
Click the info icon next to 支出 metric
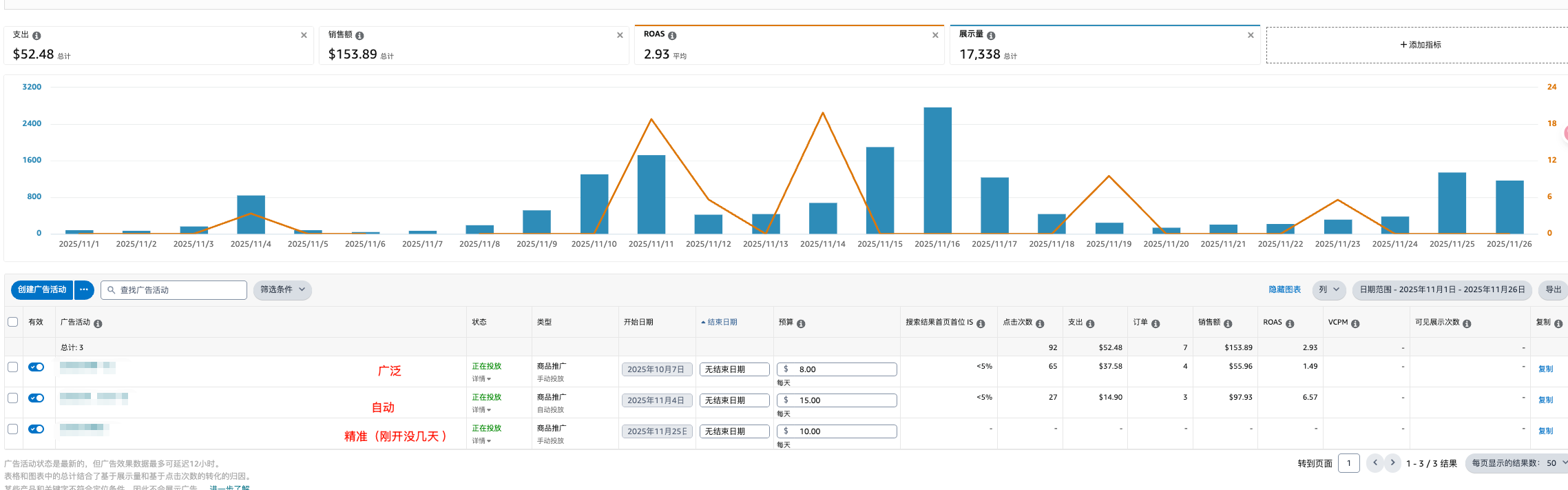click(x=36, y=36)
